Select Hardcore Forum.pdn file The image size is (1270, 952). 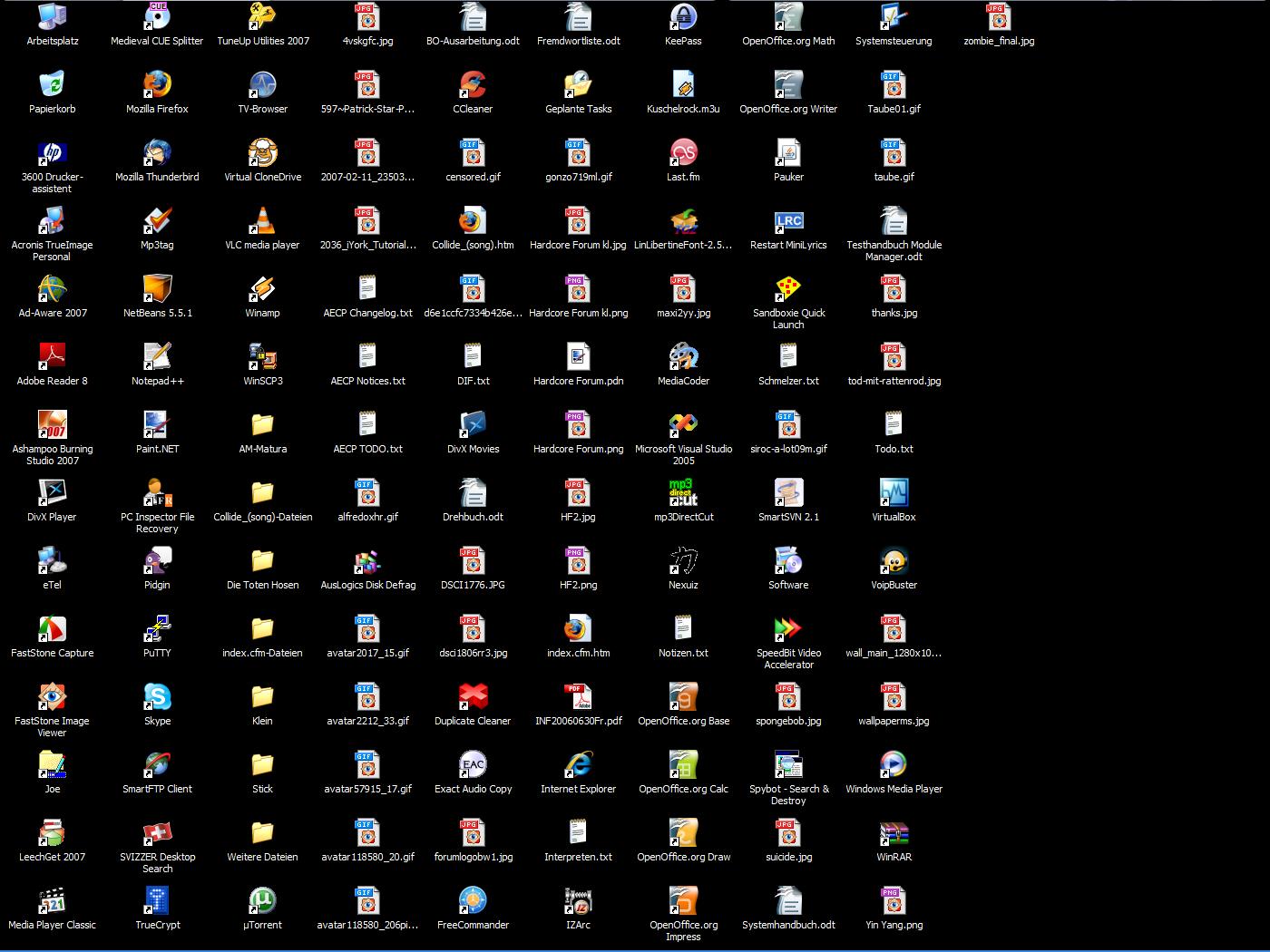579,356
